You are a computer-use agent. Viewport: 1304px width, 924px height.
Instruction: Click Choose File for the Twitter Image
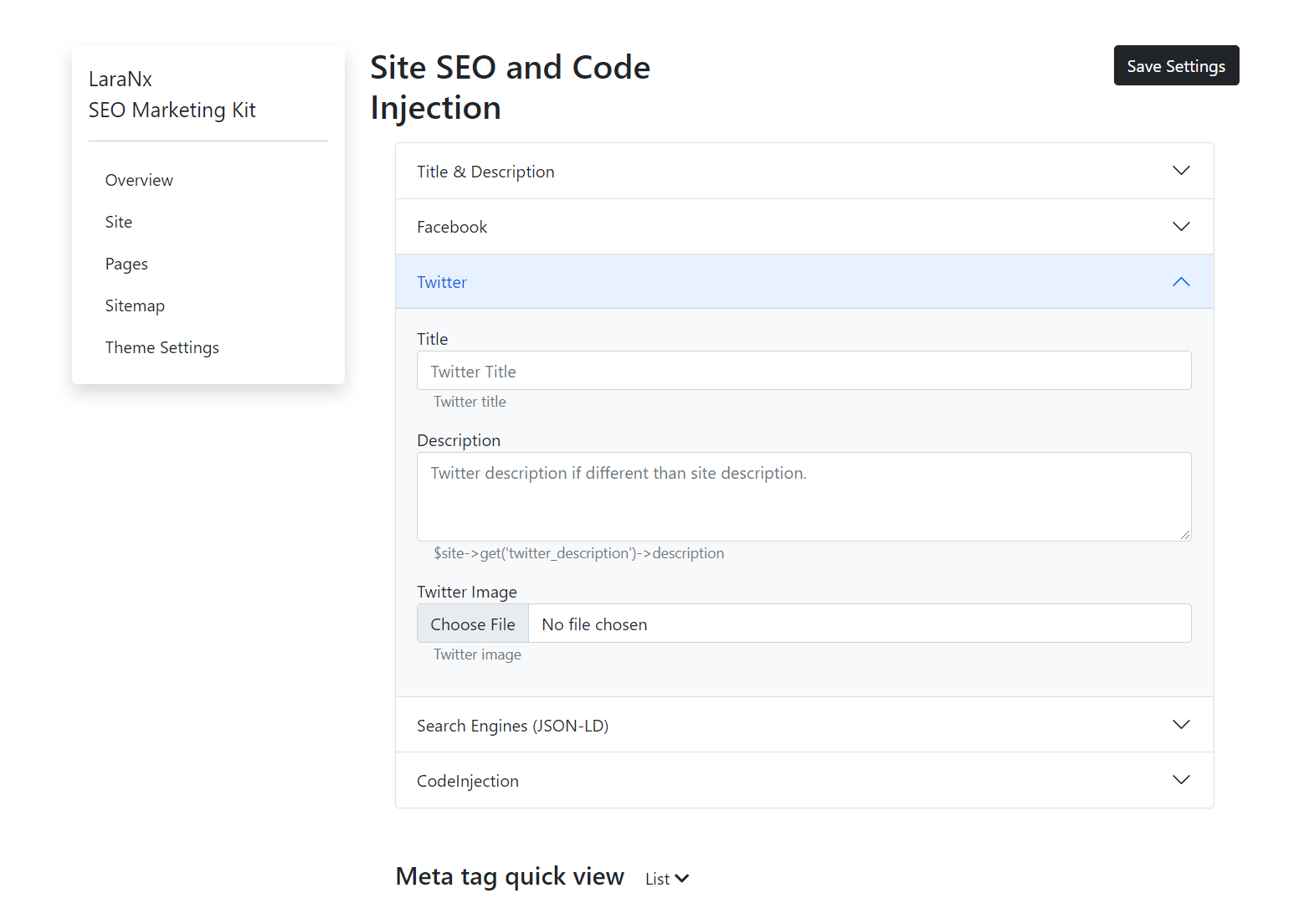tap(472, 624)
